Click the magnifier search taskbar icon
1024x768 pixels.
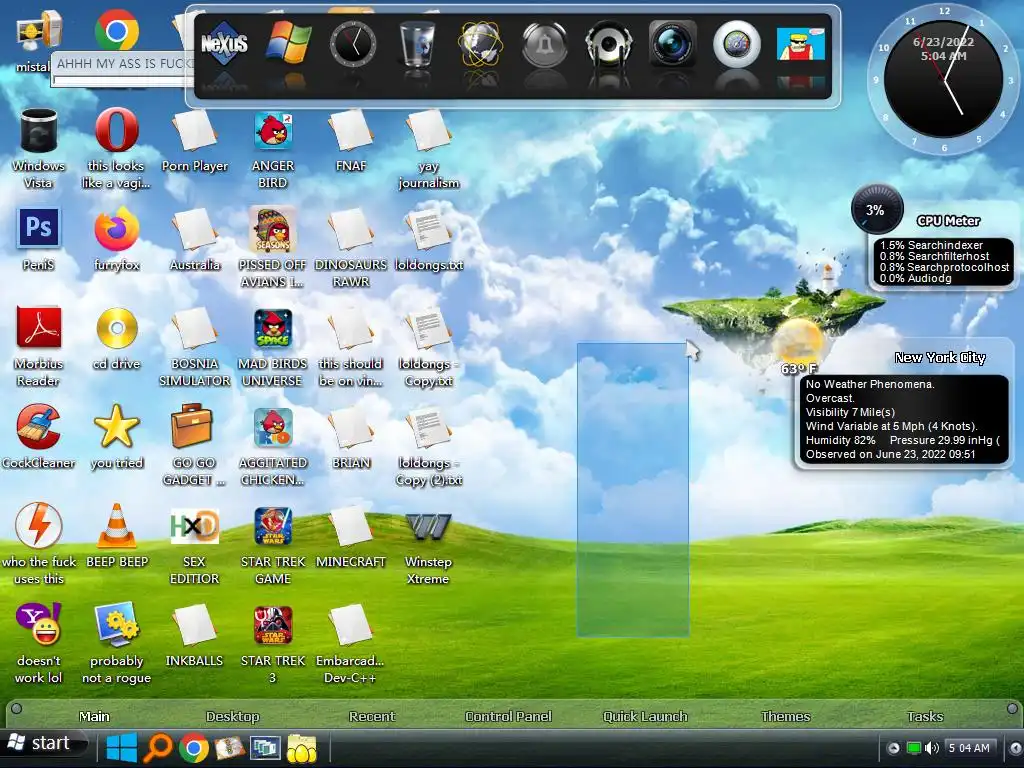tap(157, 748)
